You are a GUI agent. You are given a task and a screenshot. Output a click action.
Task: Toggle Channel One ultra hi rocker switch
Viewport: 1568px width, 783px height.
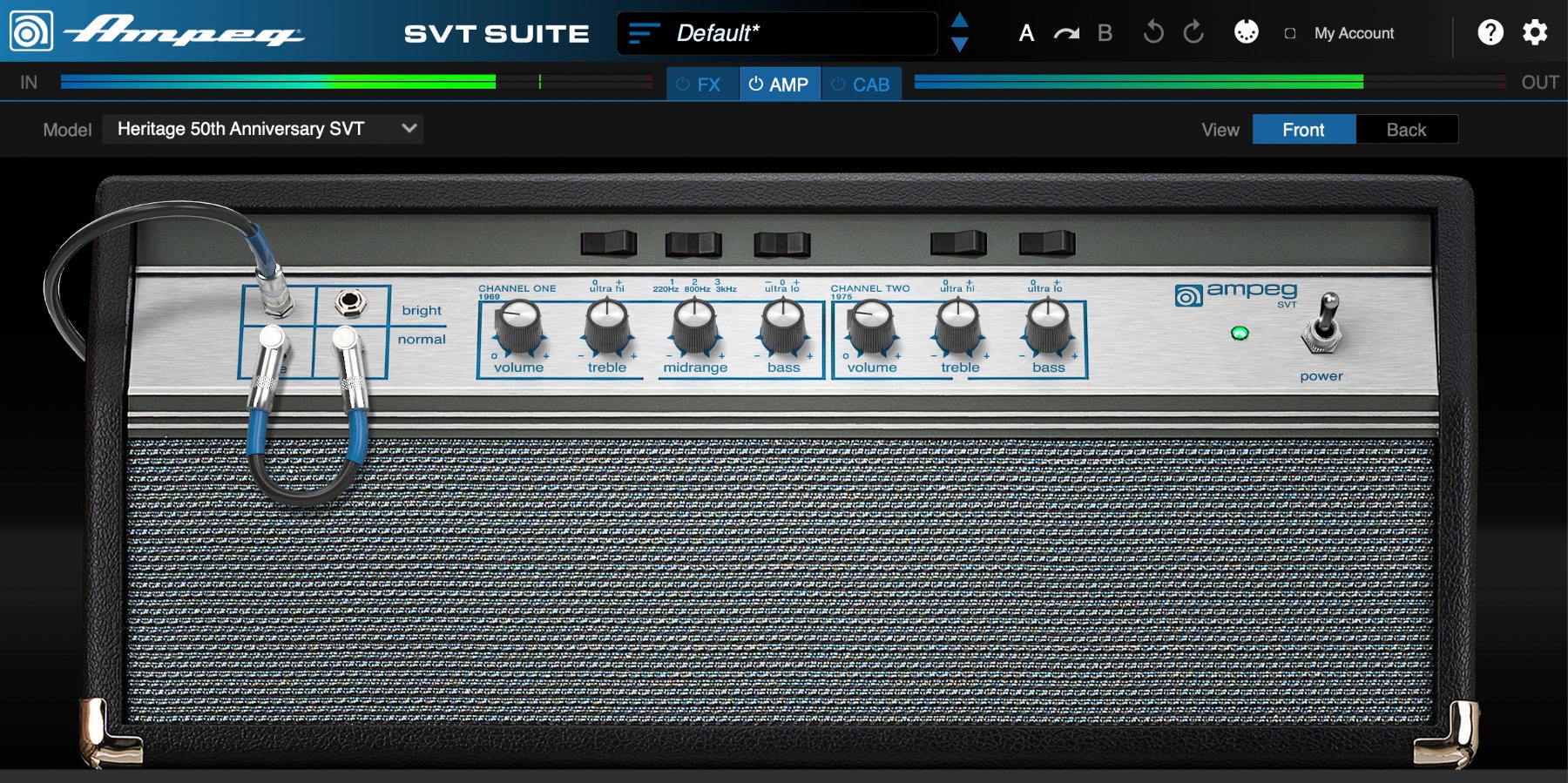click(608, 244)
